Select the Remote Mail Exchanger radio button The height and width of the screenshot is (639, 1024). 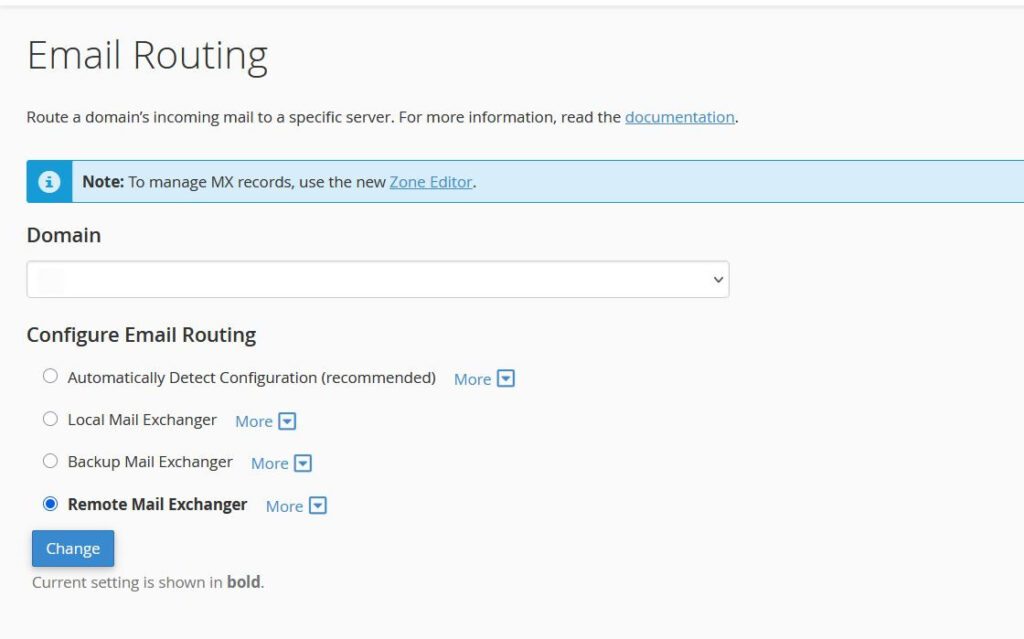(50, 504)
